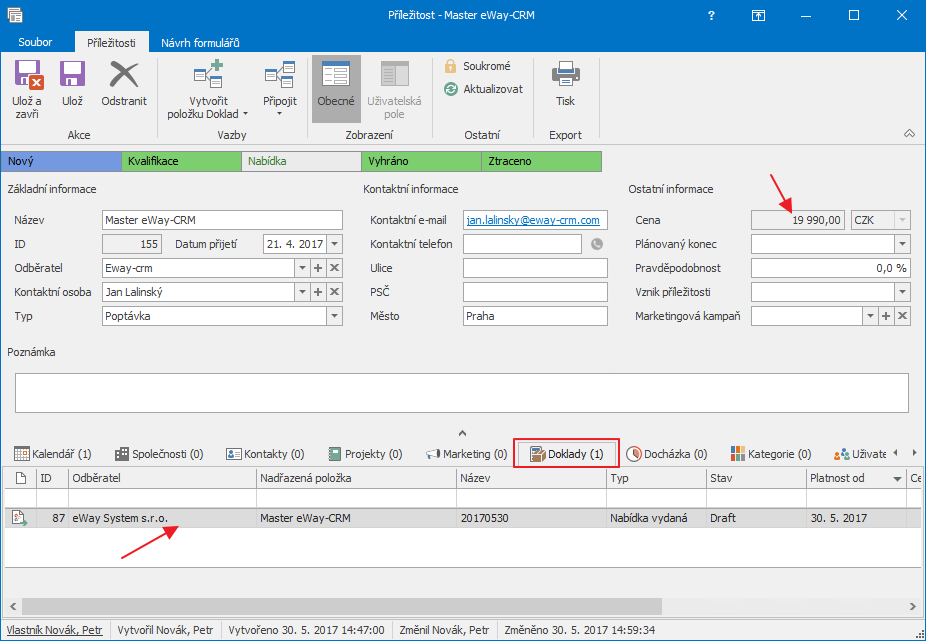Click the Ulice input field
926x641 pixels.
click(535, 268)
